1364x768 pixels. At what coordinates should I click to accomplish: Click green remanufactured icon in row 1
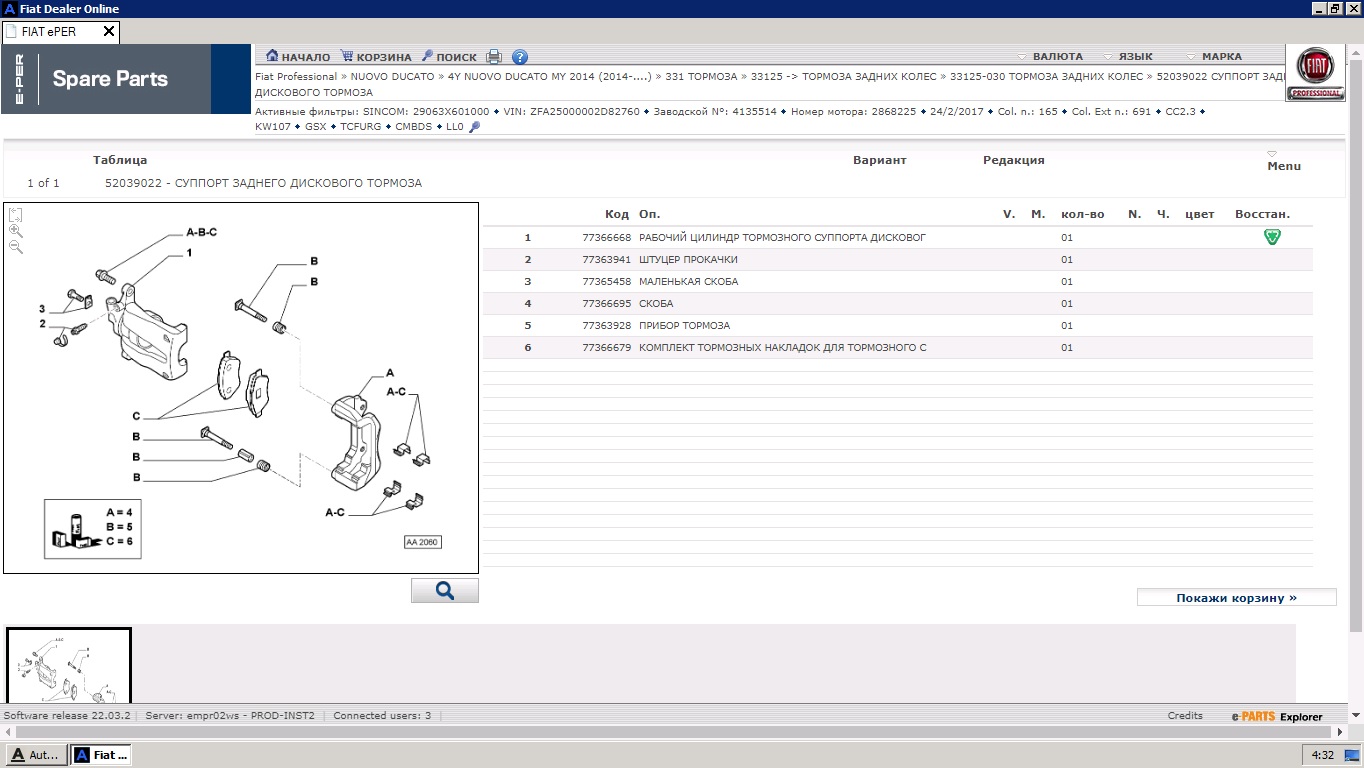coord(1272,237)
